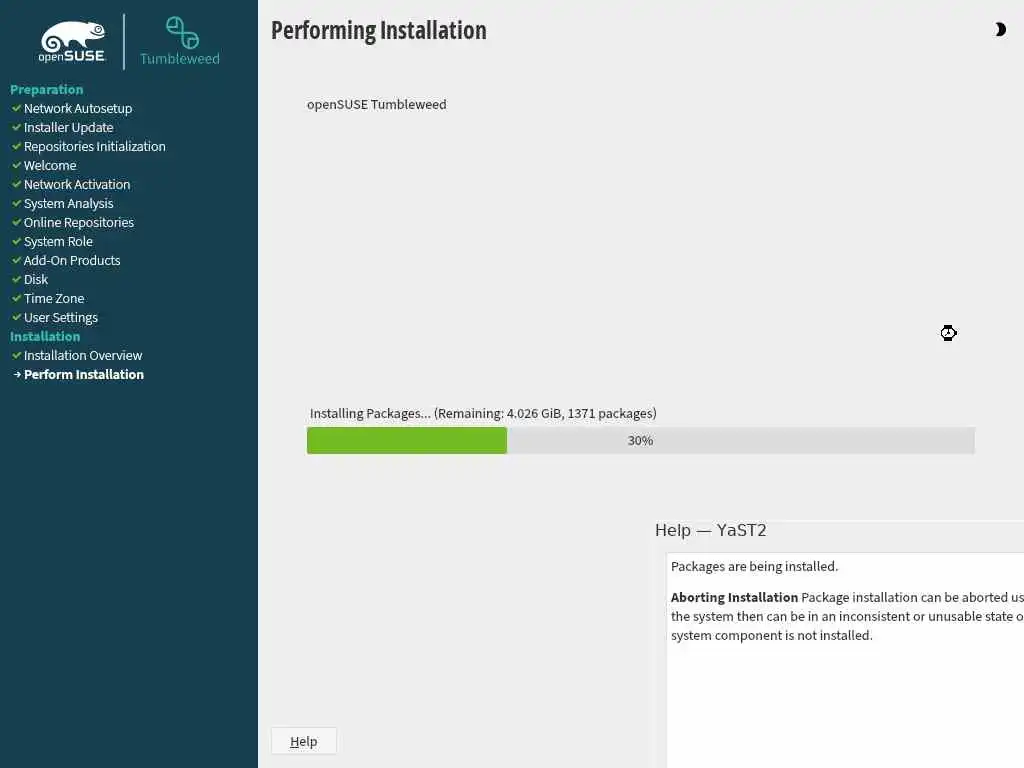The width and height of the screenshot is (1024, 768).
Task: Click the checkmark beside System Role
Action: click(x=17, y=241)
